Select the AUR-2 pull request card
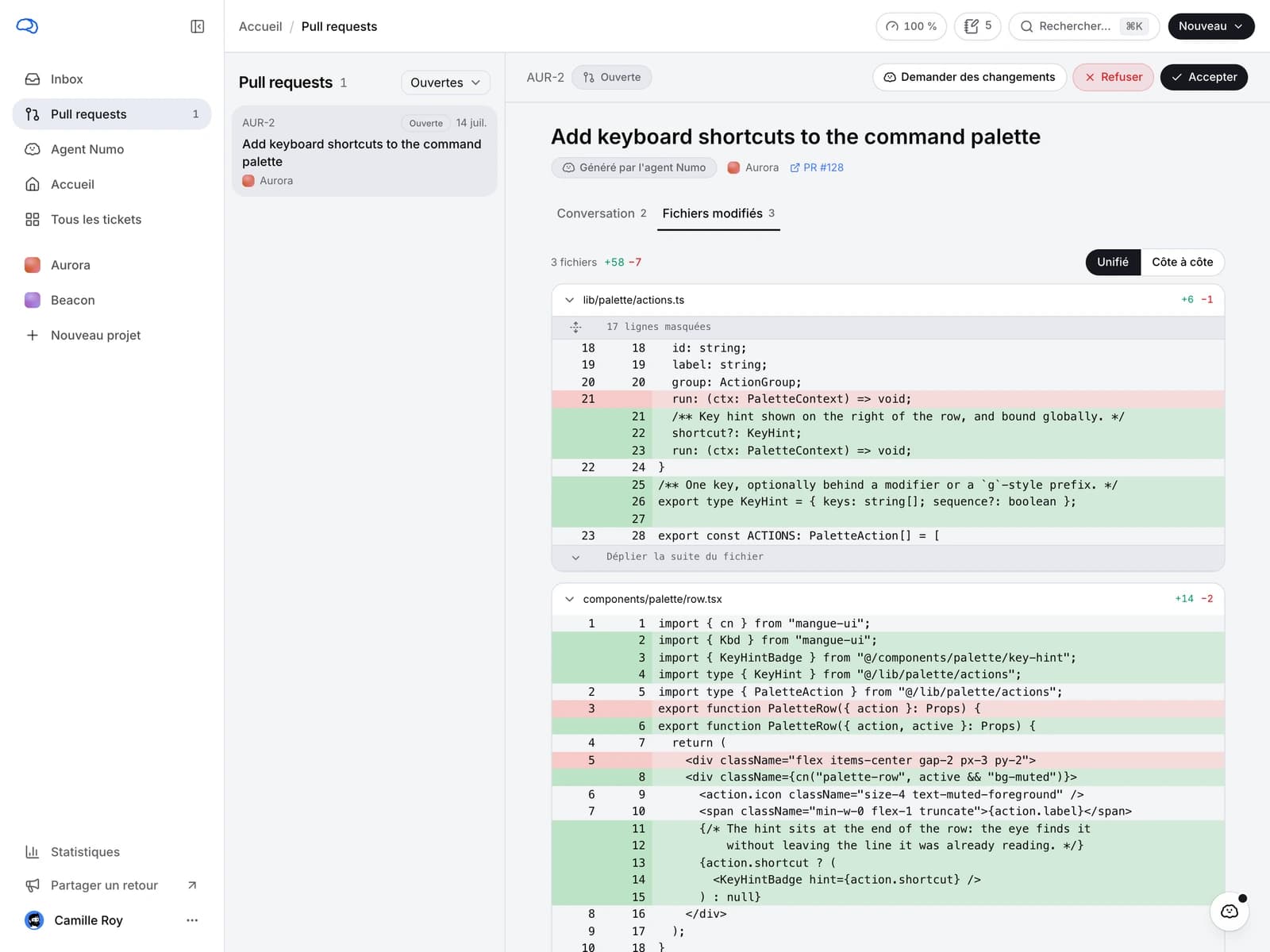The image size is (1270, 952). [364, 151]
